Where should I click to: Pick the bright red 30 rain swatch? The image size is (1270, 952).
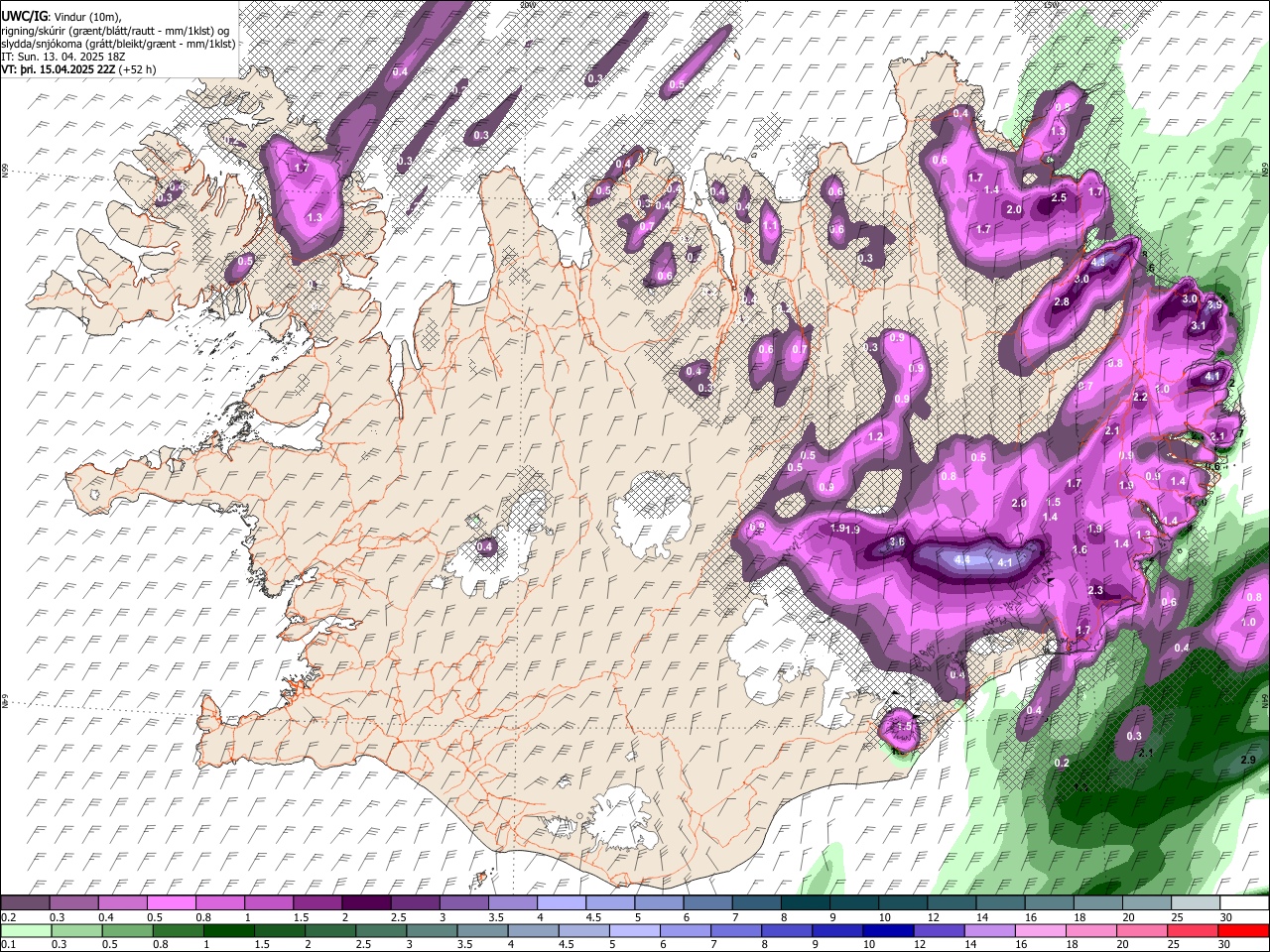(x=1244, y=930)
